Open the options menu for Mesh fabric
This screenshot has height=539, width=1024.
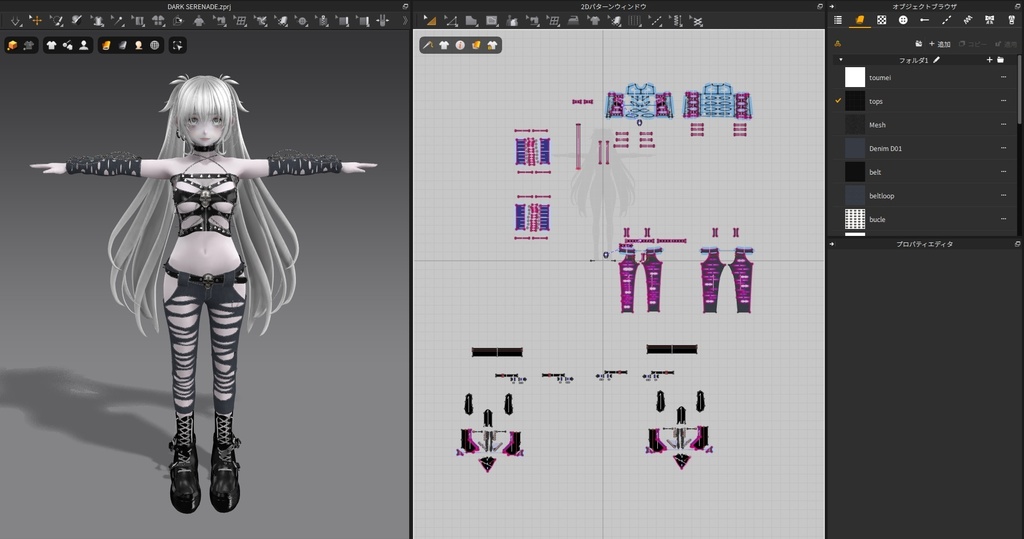coord(1004,124)
